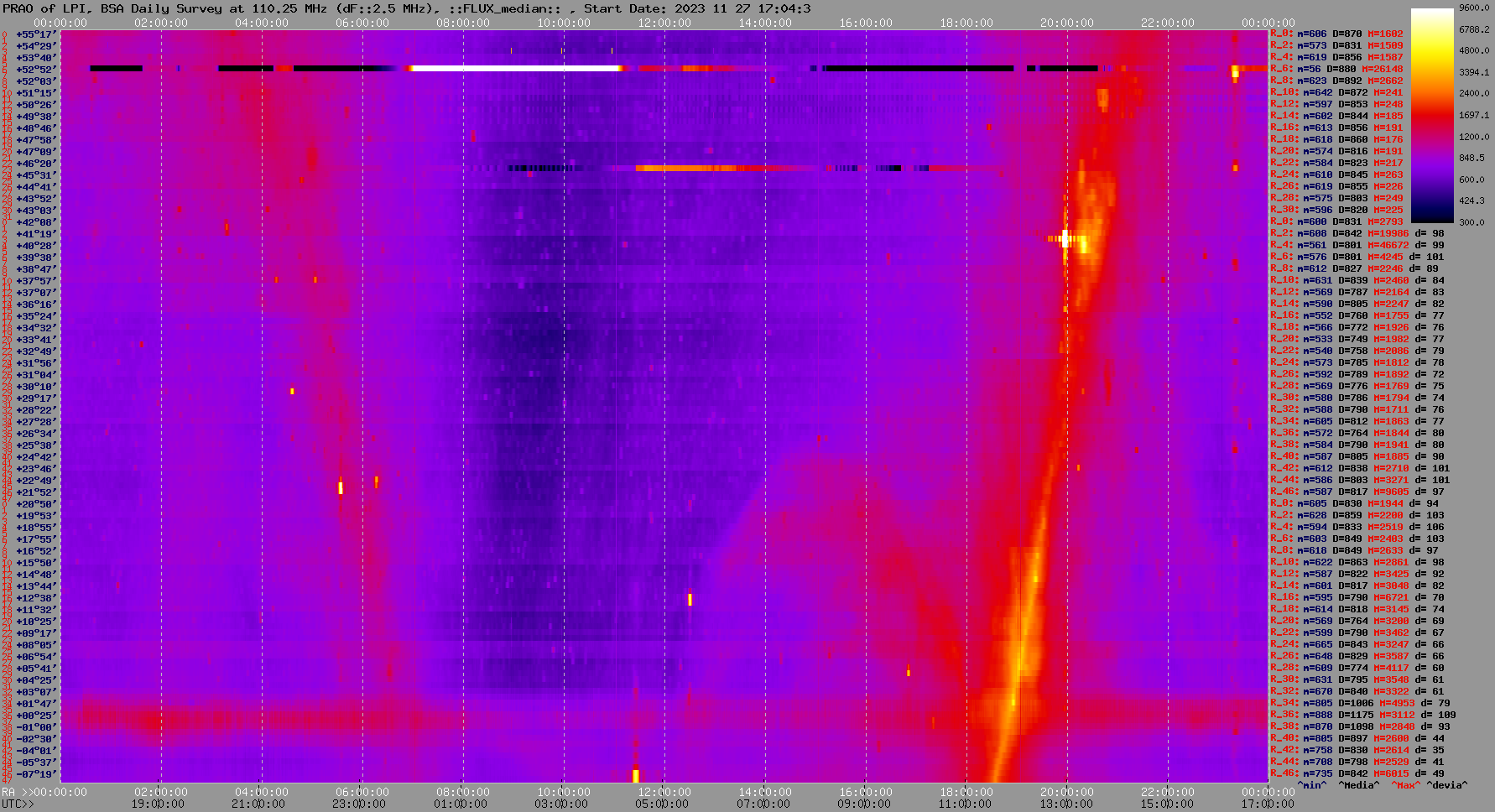This screenshot has width=1495, height=812.
Task: Click the white saturated strip in the +52°52' row
Action: [515, 68]
